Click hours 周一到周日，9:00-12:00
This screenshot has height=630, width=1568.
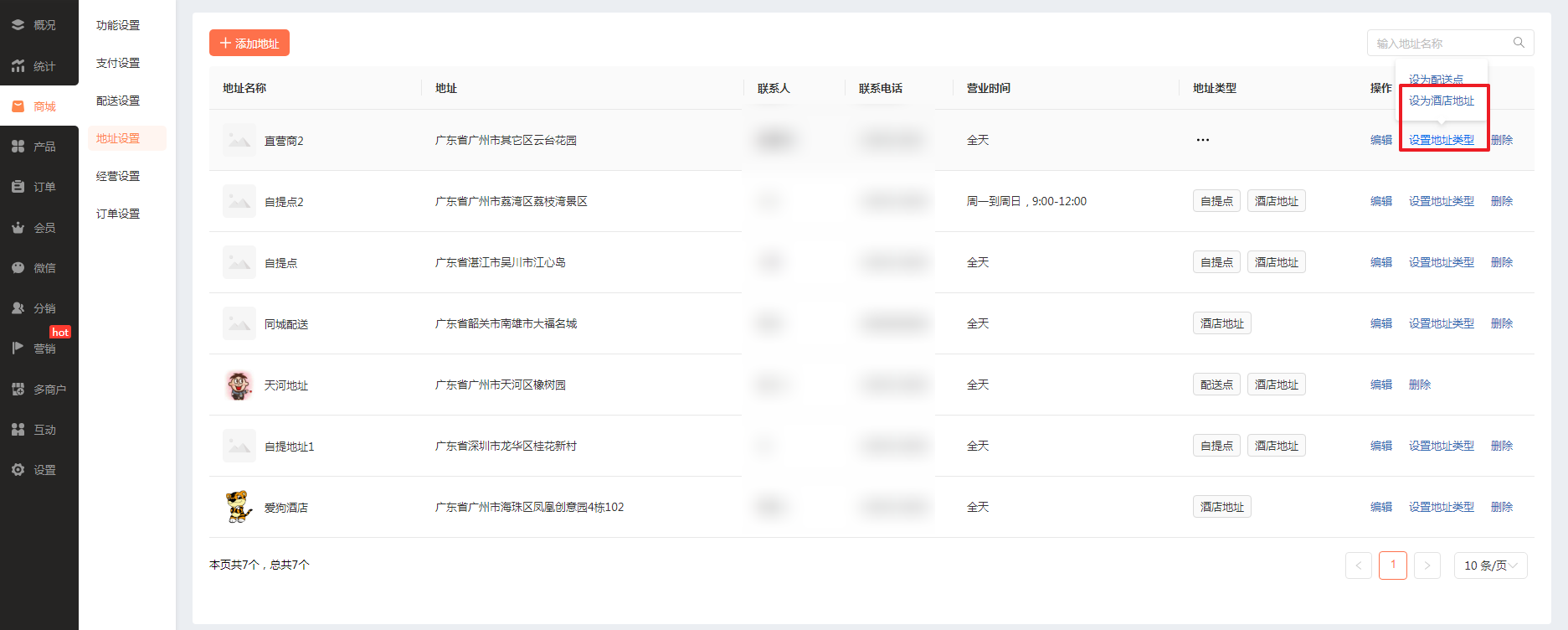coord(1026,201)
